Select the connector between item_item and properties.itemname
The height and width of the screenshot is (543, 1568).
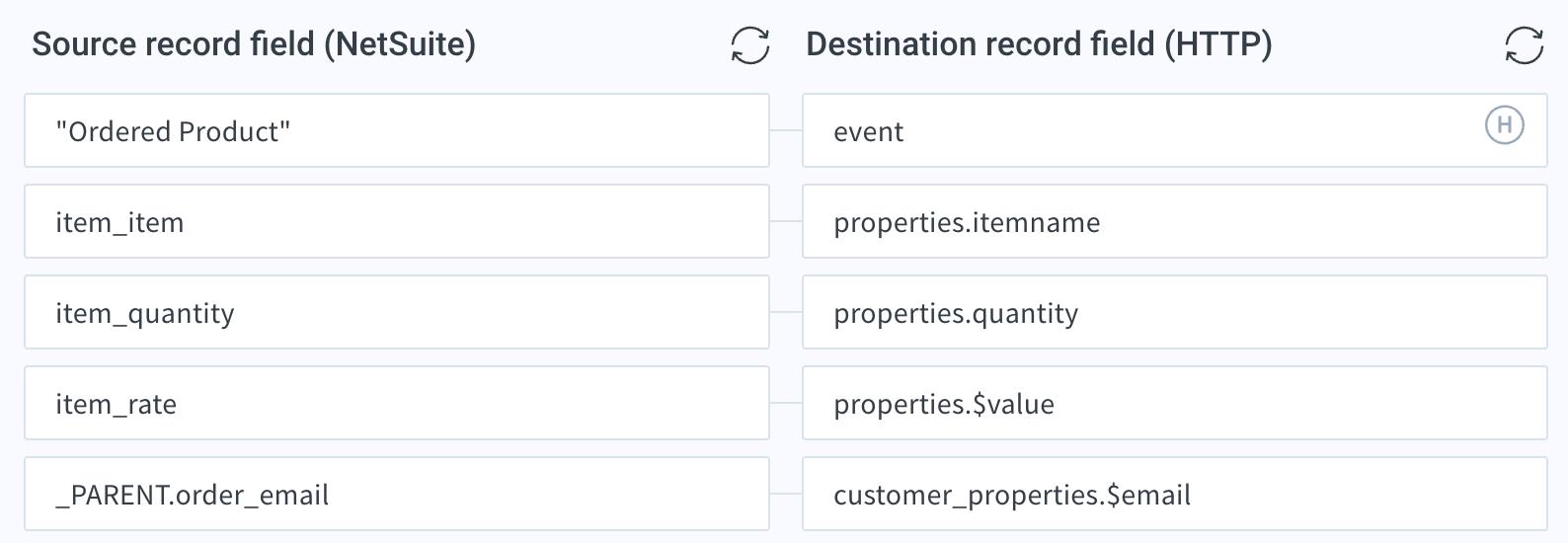pos(786,221)
